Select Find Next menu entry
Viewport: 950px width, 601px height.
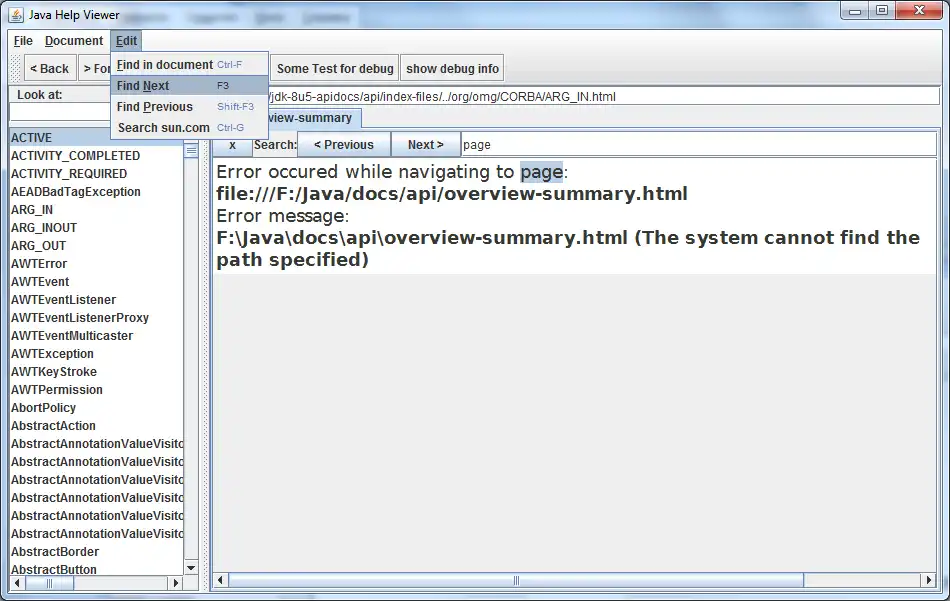(189, 85)
